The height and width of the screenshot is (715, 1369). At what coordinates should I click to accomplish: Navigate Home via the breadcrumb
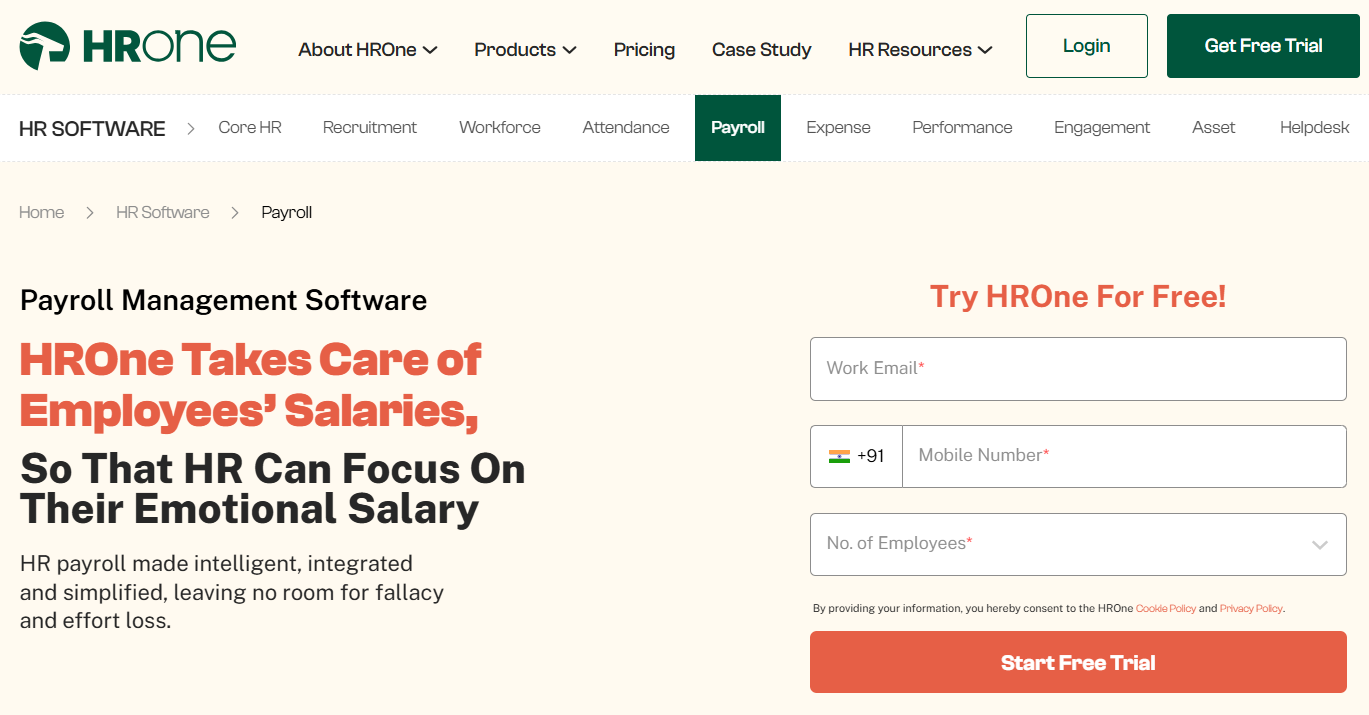click(x=41, y=212)
